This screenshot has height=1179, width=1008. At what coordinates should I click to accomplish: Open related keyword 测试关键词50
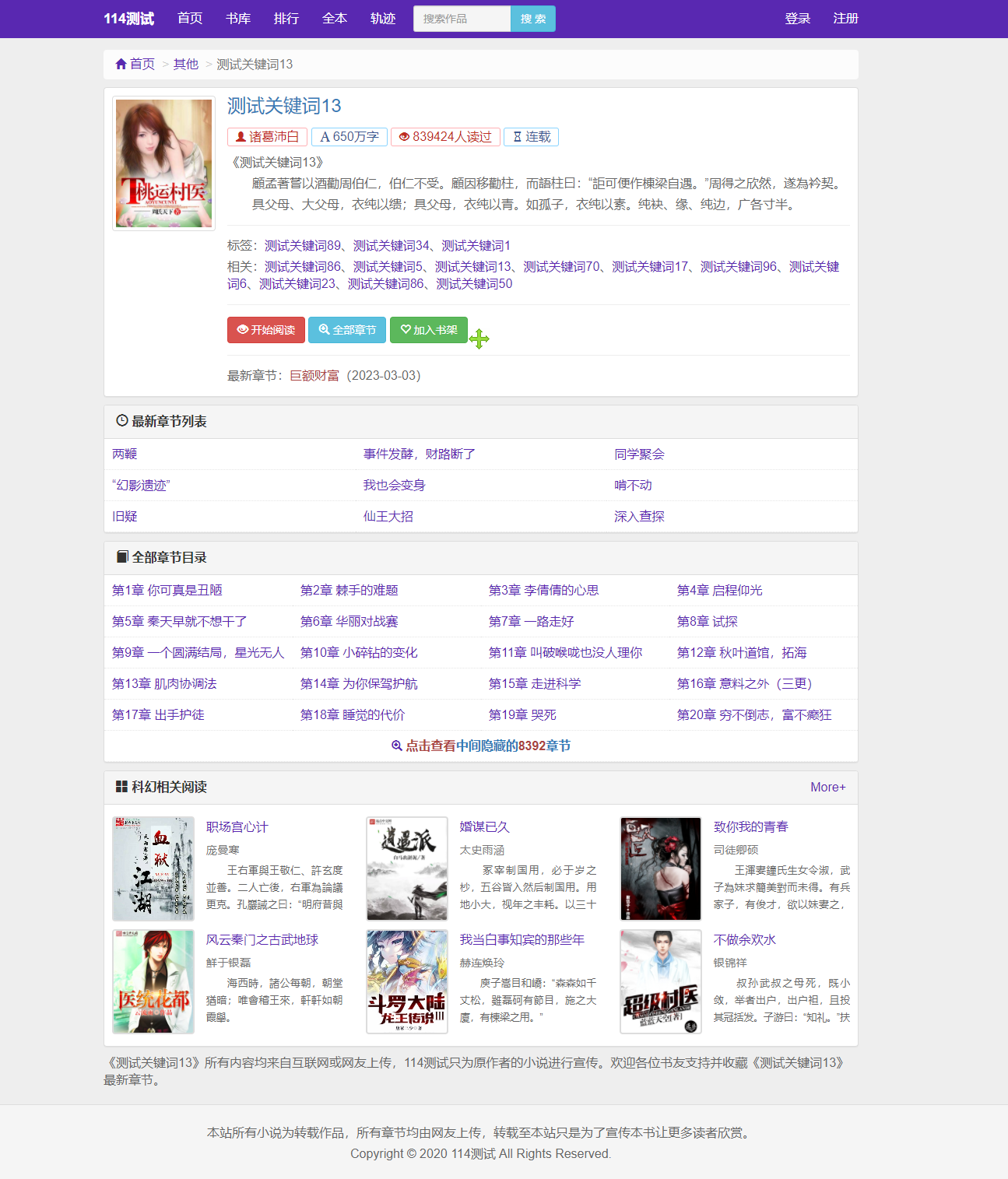tap(474, 283)
